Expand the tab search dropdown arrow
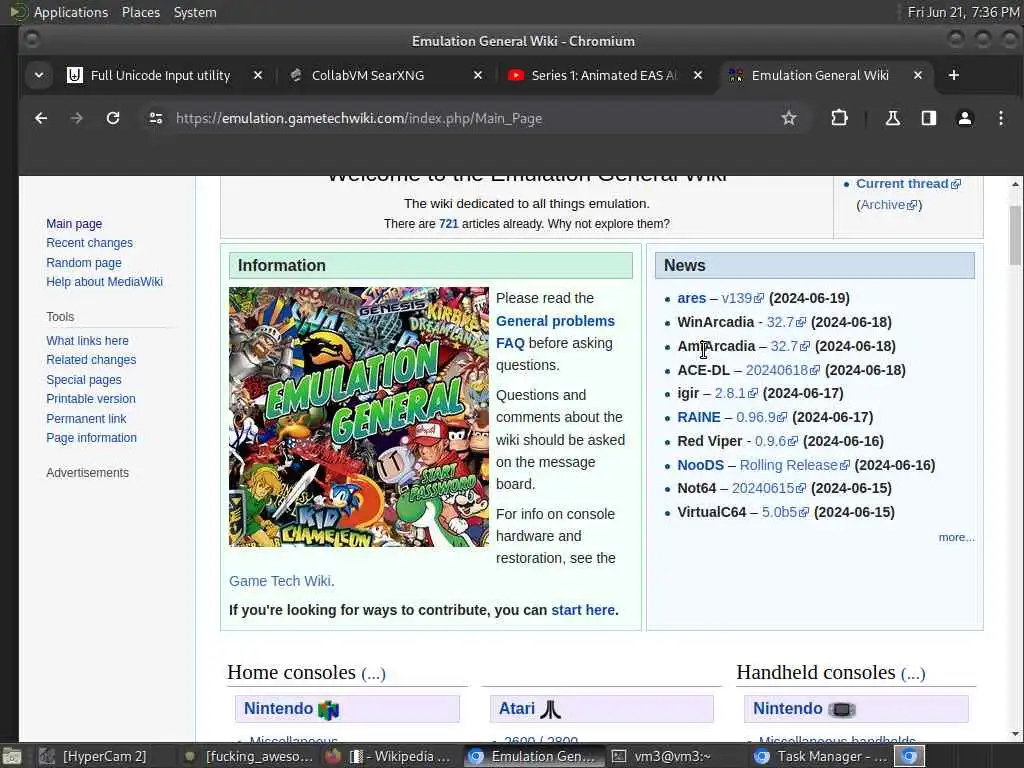Screen dimensions: 1024x768 [39, 75]
